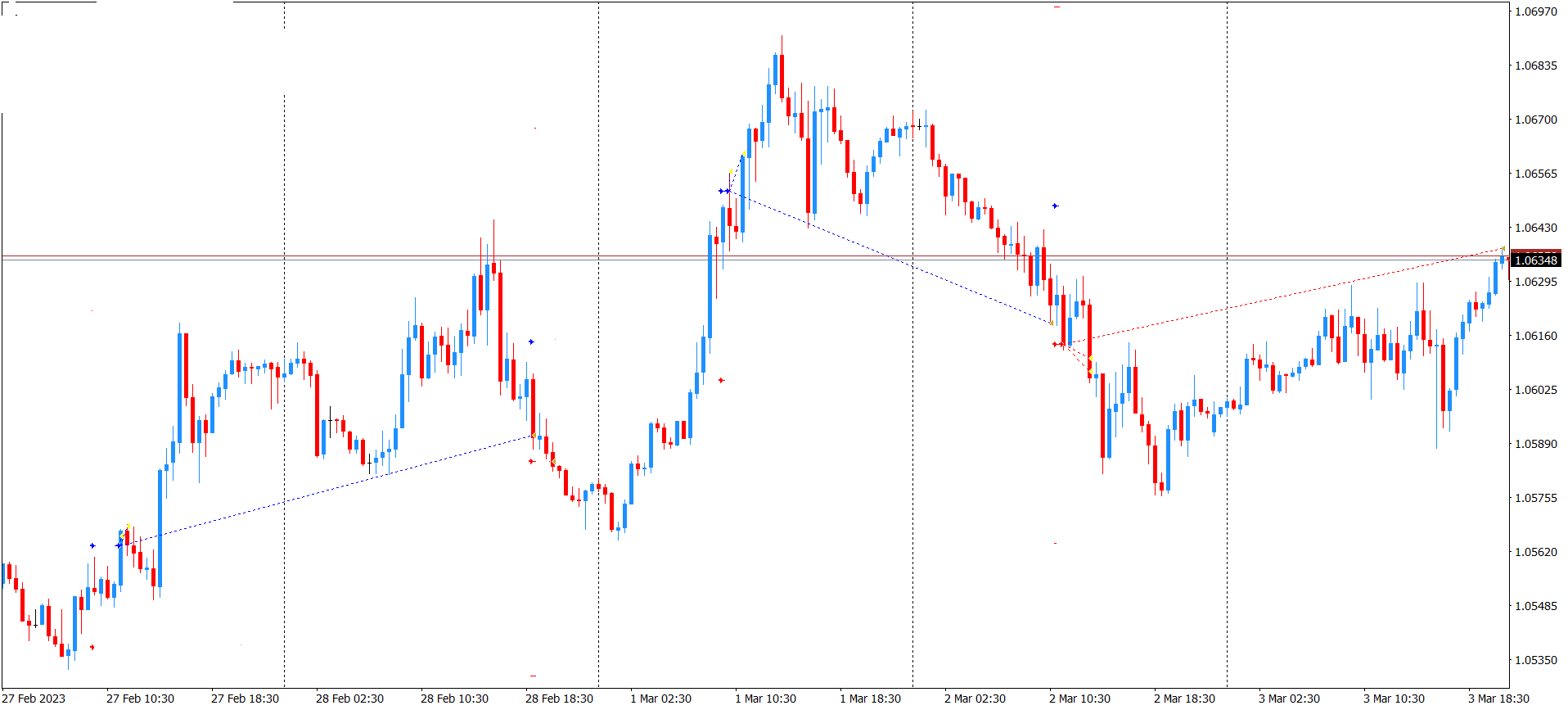
Task: Click the current price tag 1.06348
Action: [x=1536, y=260]
